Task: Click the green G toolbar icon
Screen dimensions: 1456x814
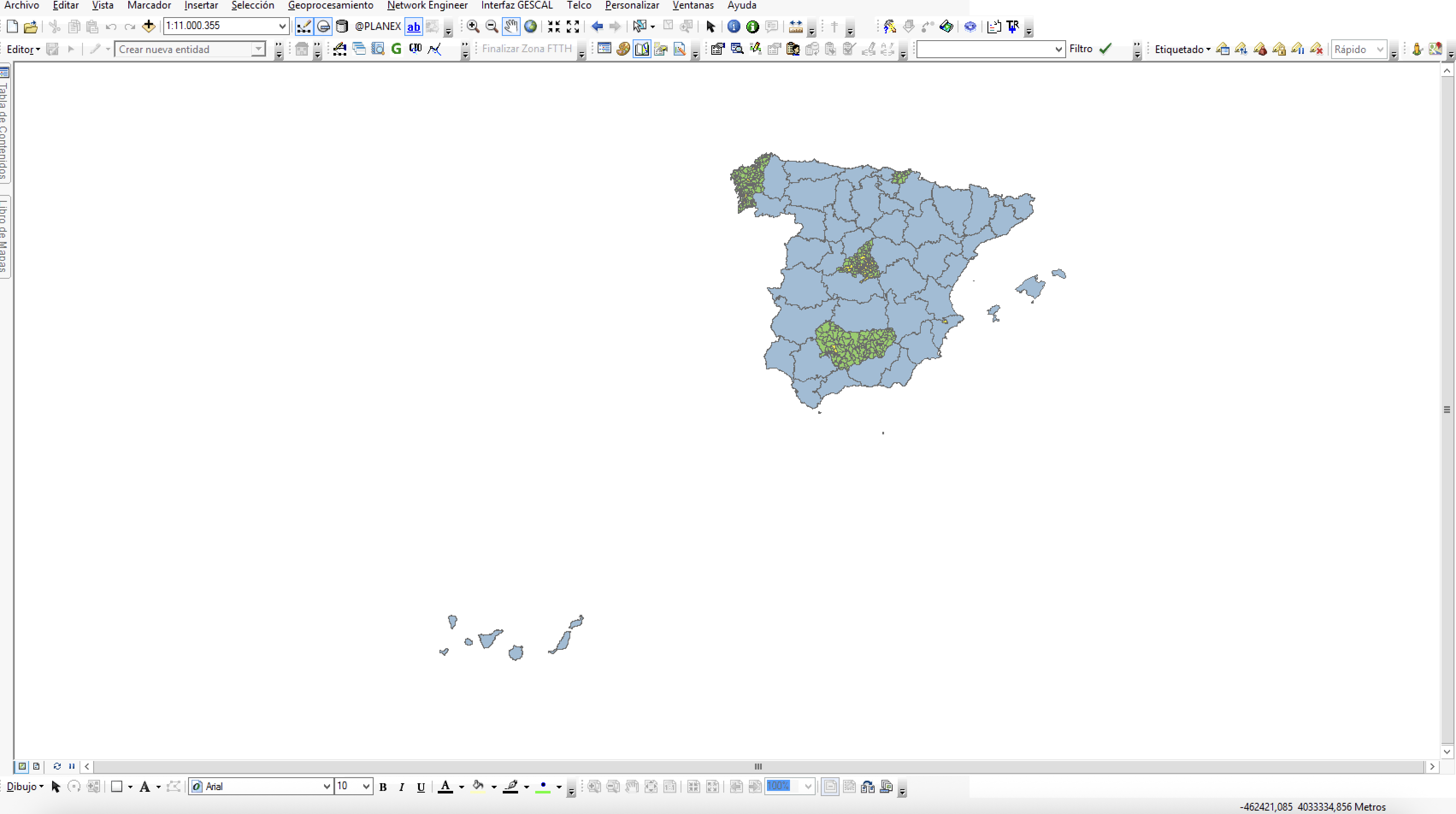Action: 396,49
